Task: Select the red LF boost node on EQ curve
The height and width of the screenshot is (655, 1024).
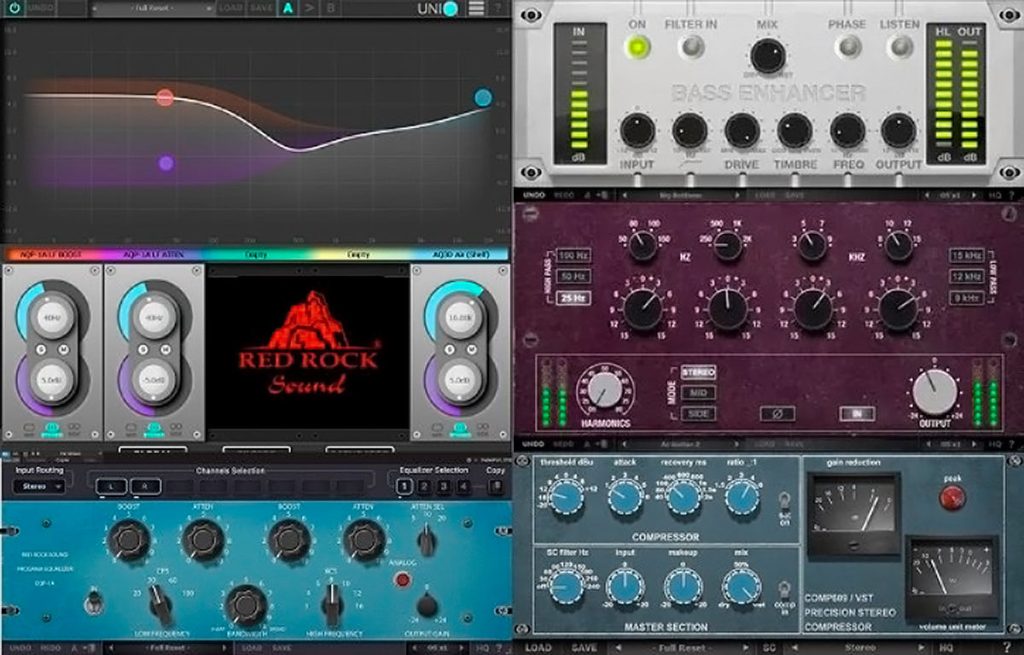Action: (x=165, y=98)
